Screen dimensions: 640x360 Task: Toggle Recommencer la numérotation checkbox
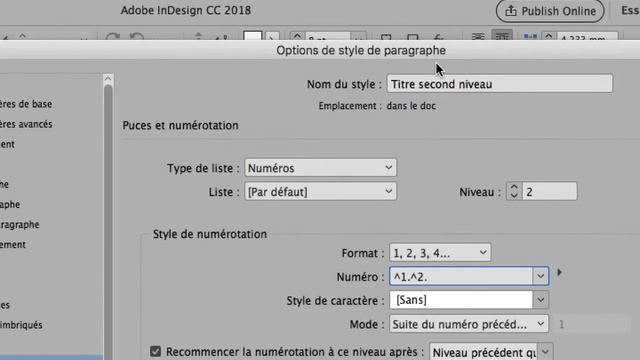[x=155, y=351]
